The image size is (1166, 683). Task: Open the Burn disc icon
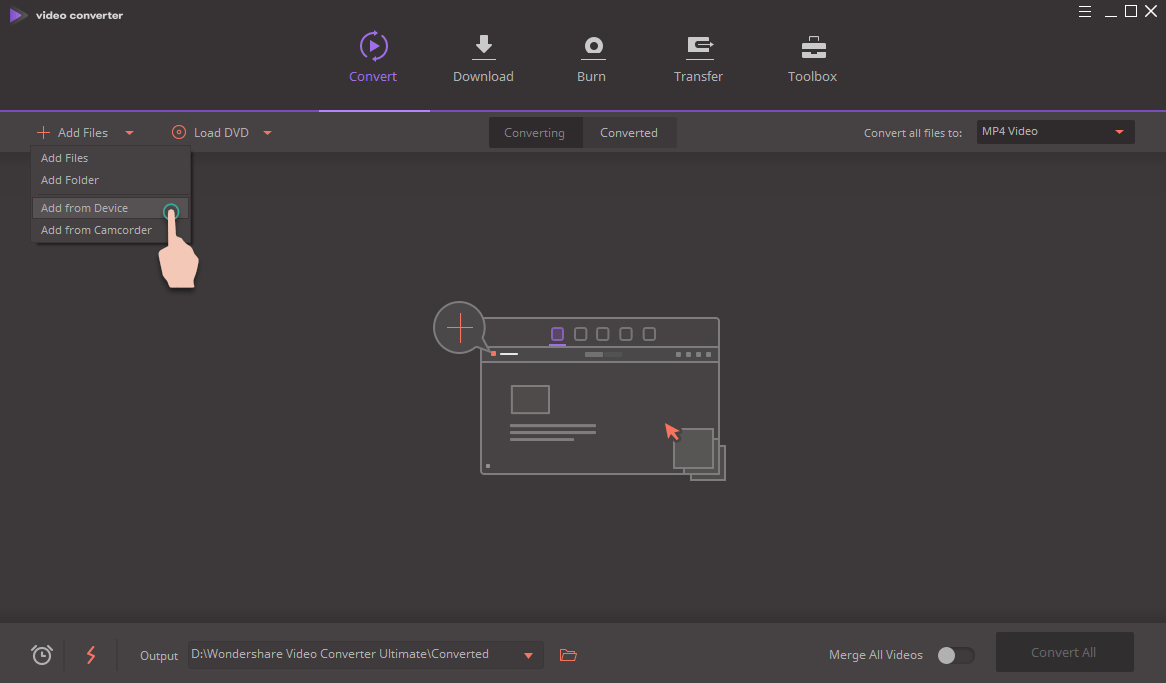coord(593,47)
